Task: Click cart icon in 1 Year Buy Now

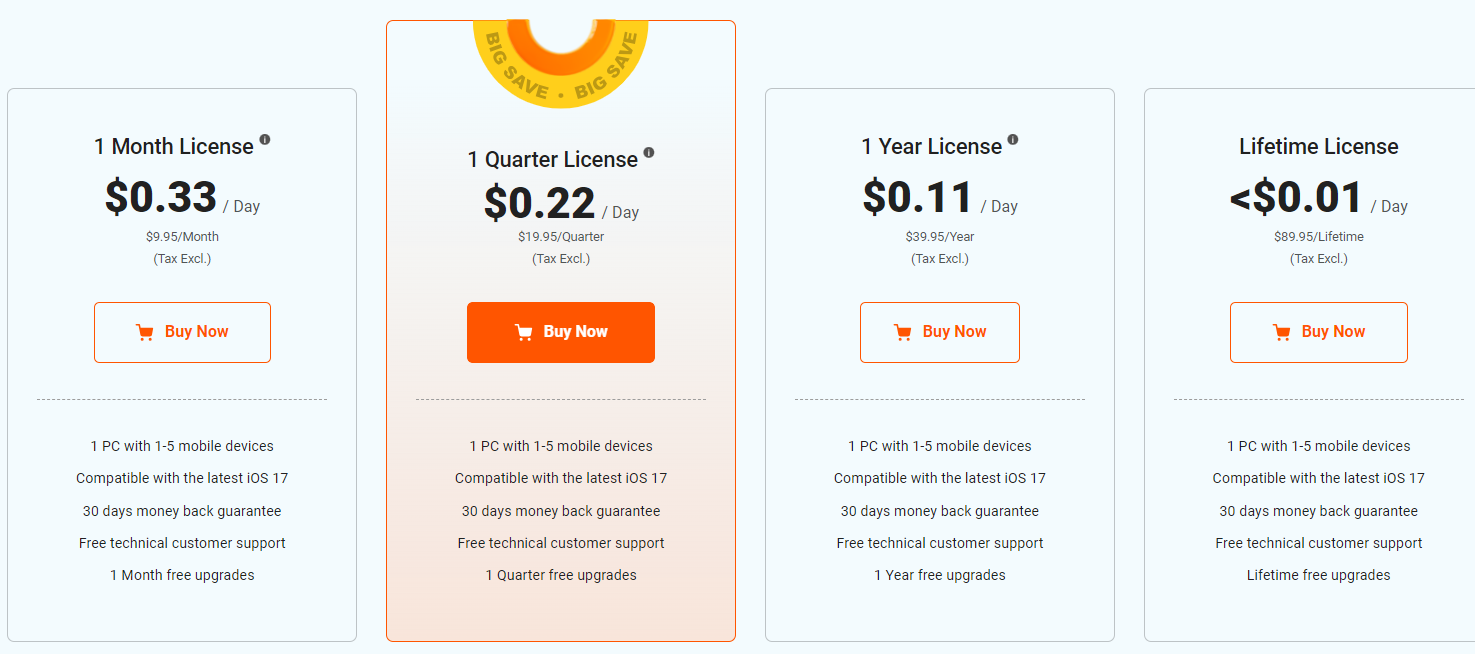Action: (903, 332)
